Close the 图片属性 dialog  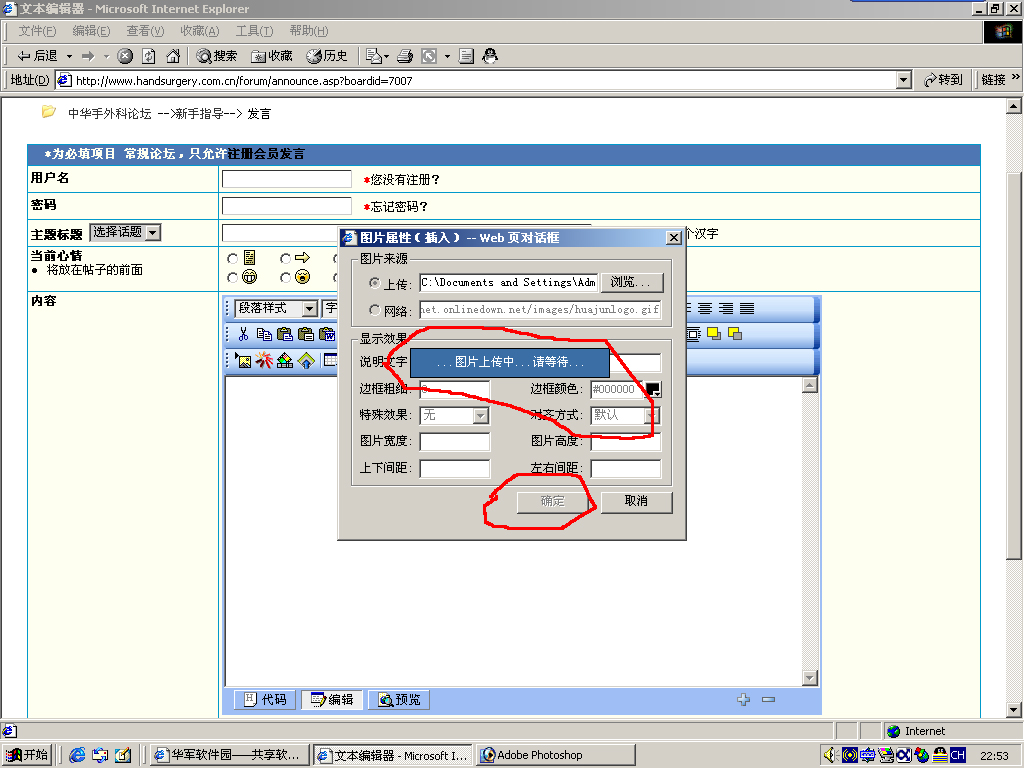click(674, 238)
